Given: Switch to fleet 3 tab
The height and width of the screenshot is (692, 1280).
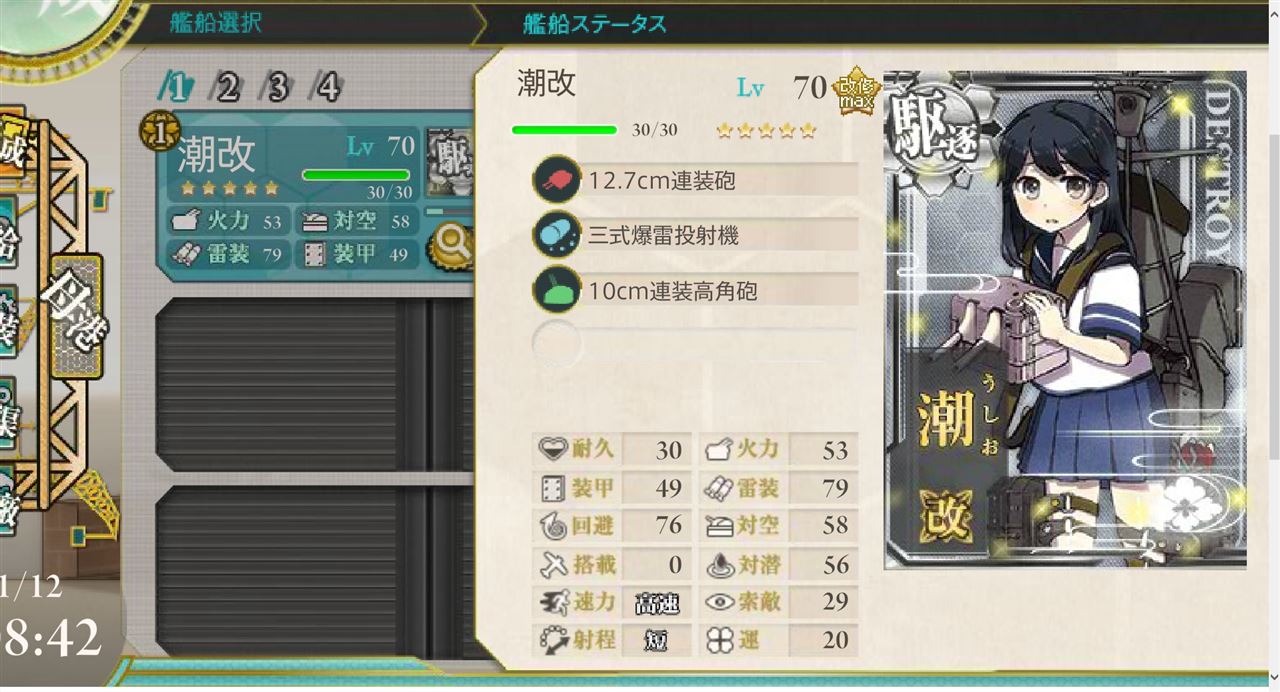Looking at the screenshot, I should coord(277,88).
